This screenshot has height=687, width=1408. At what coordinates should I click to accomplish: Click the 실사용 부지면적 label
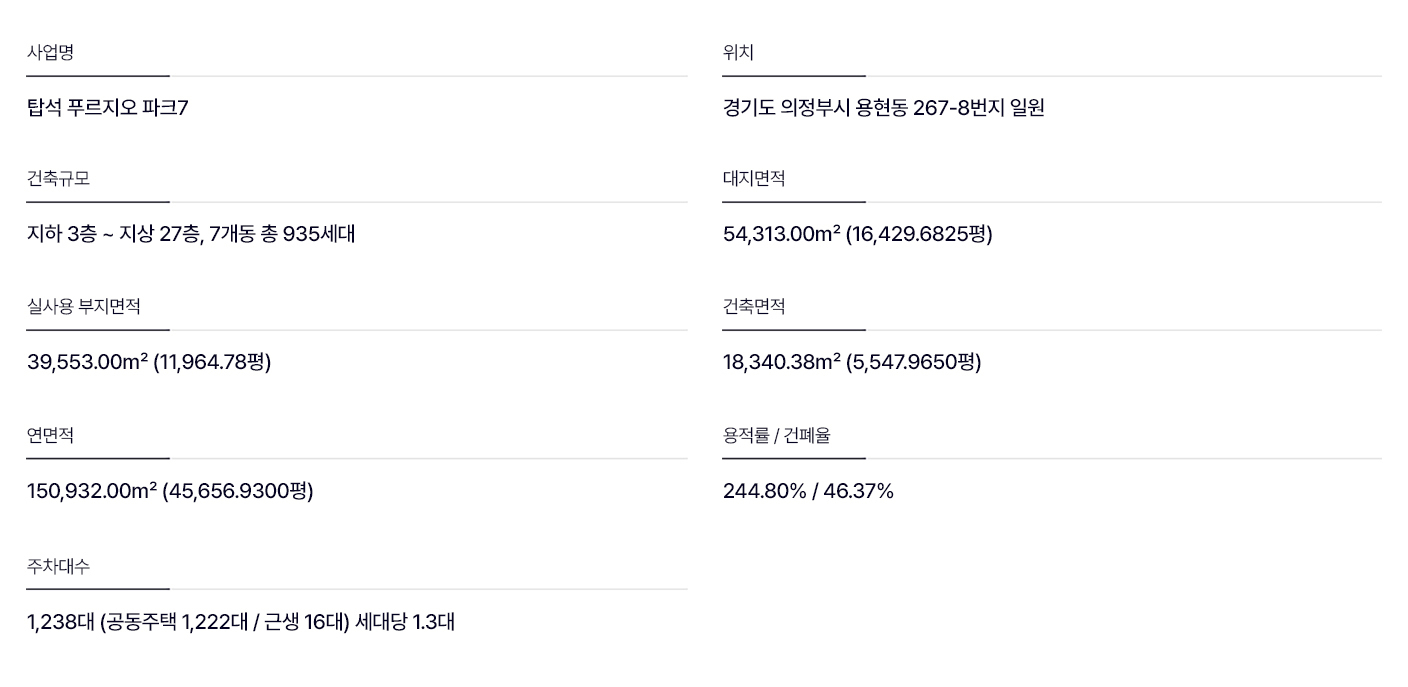pyautogui.click(x=83, y=307)
